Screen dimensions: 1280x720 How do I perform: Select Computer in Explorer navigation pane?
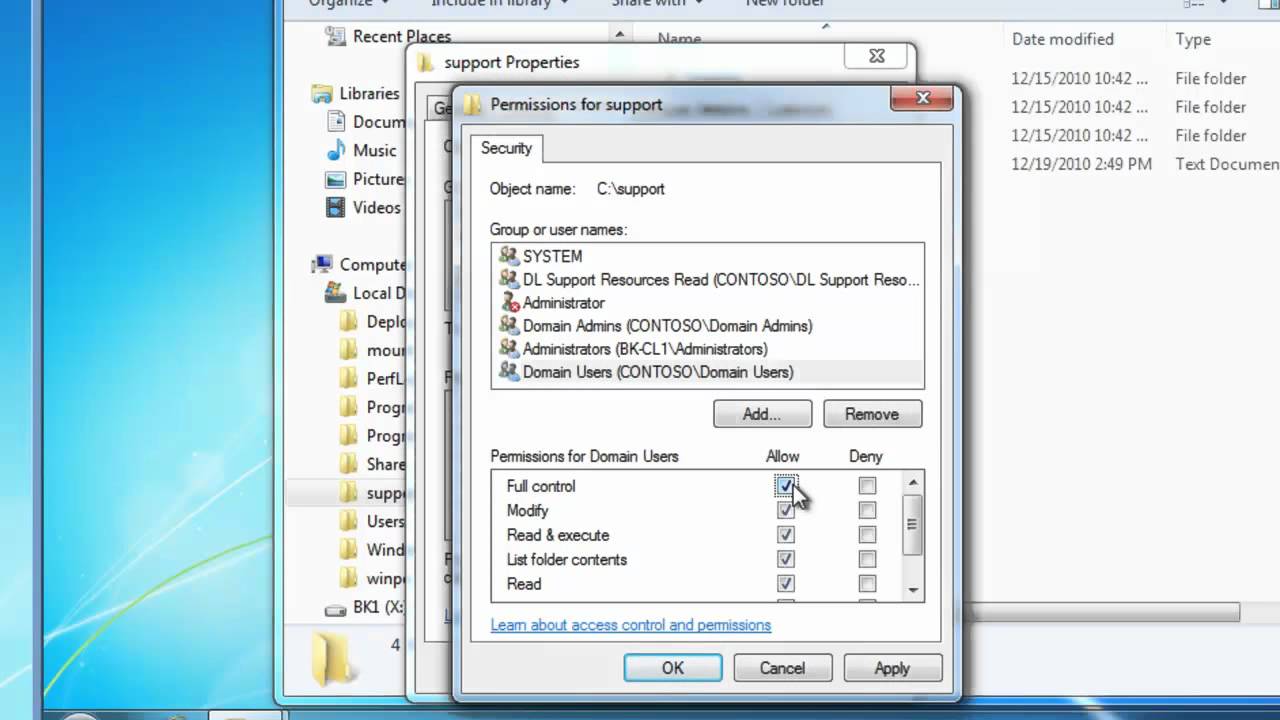(359, 264)
